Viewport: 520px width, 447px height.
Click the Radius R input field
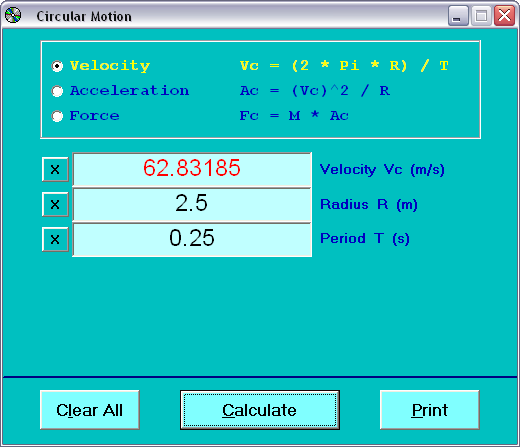click(x=192, y=204)
